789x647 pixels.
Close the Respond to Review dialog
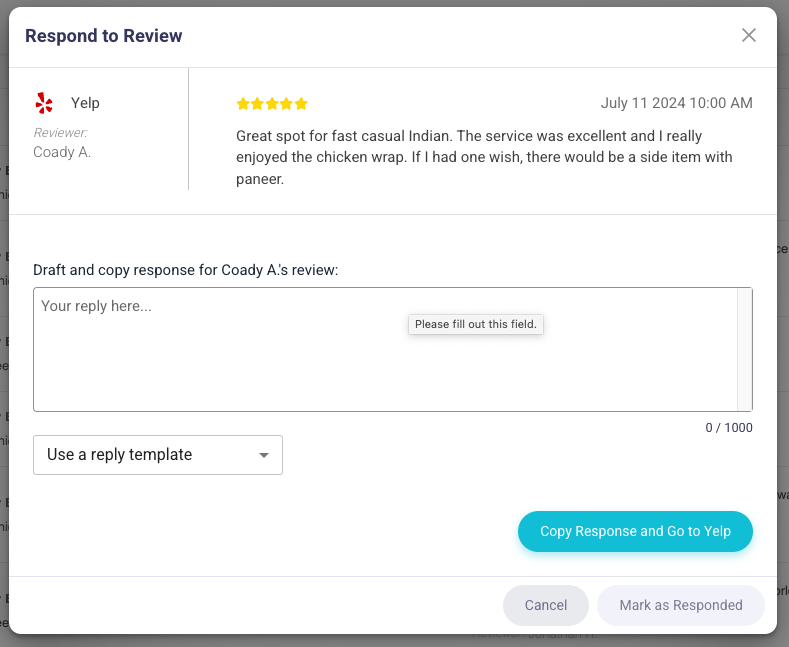click(749, 35)
